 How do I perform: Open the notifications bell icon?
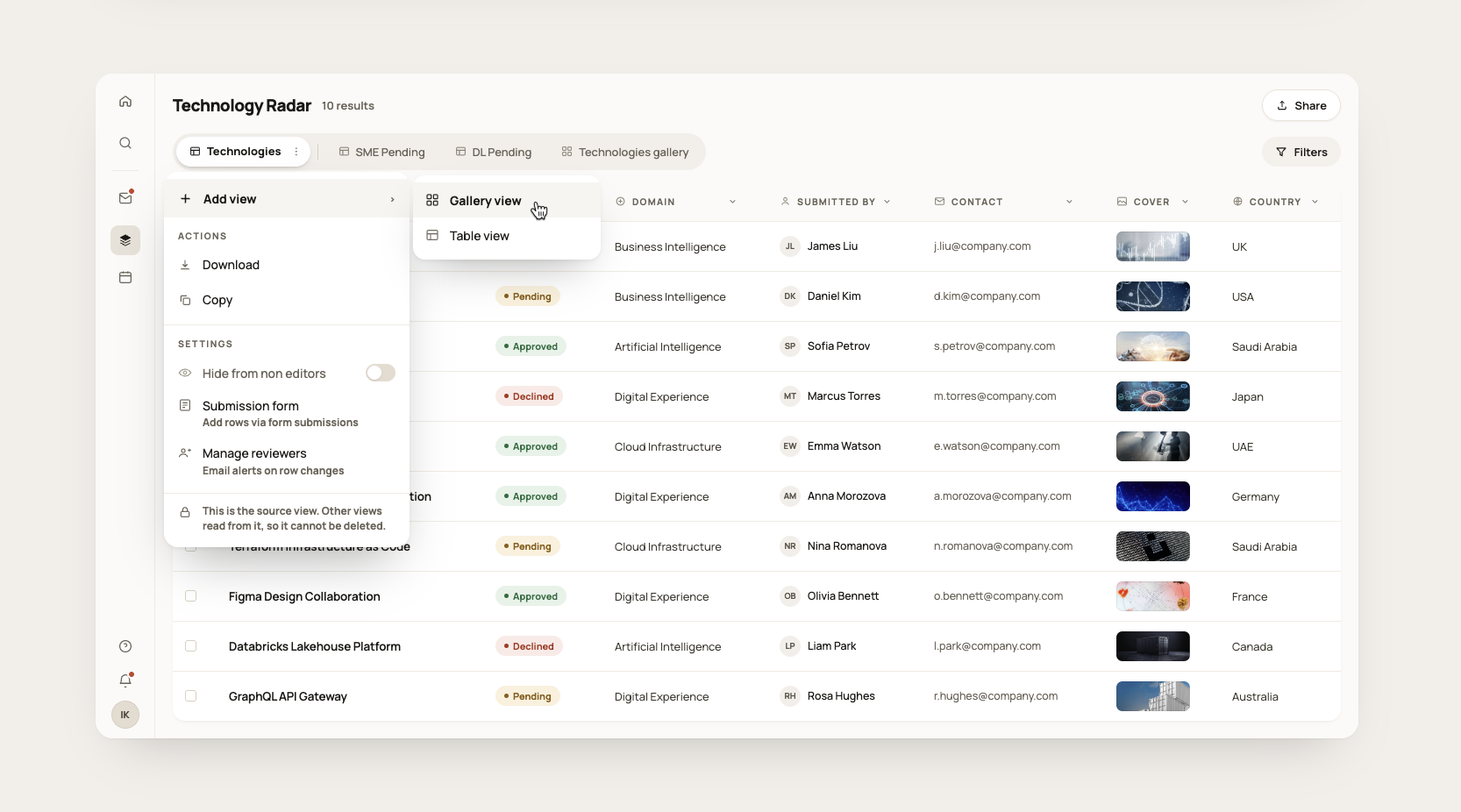125,680
